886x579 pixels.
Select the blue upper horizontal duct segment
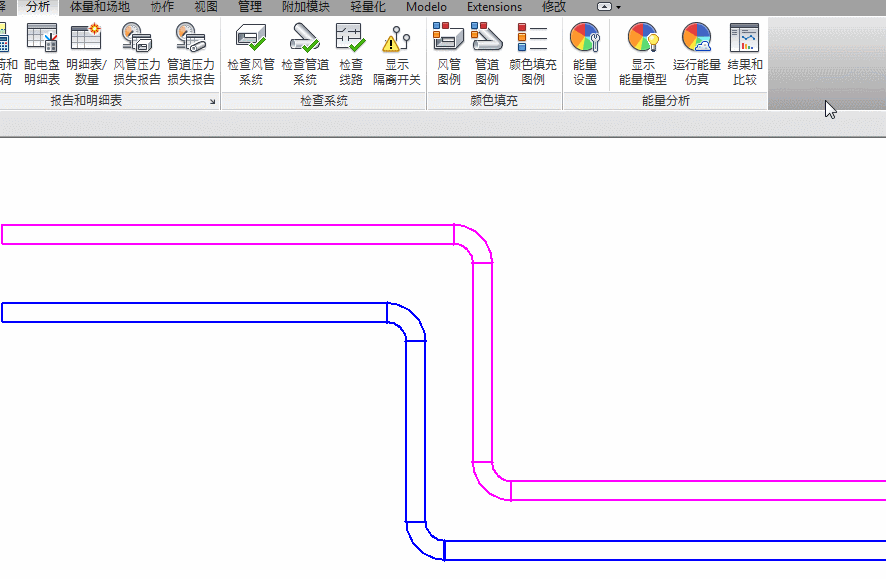[194, 312]
